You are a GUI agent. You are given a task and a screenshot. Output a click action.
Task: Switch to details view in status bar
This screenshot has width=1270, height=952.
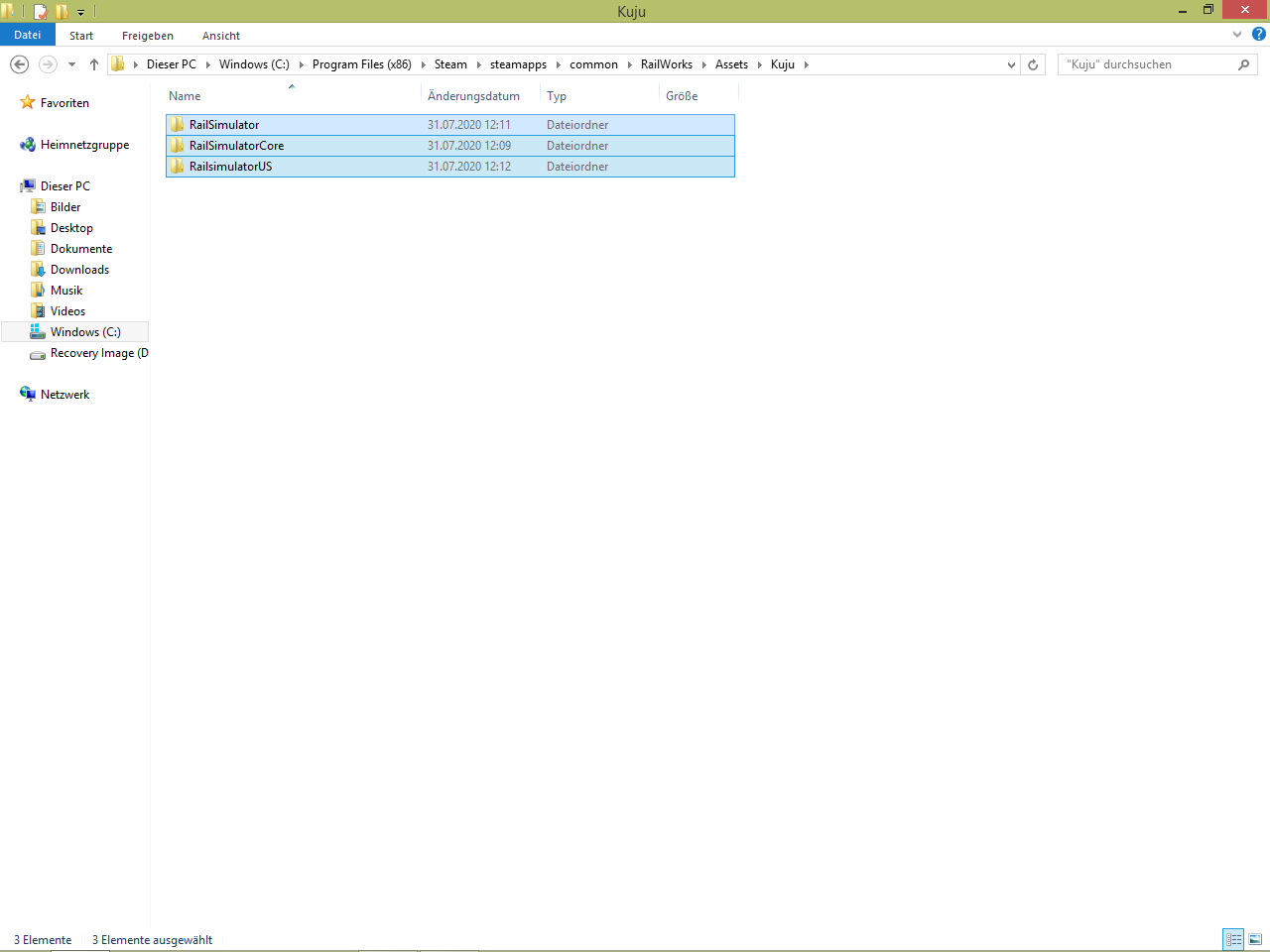click(x=1233, y=939)
